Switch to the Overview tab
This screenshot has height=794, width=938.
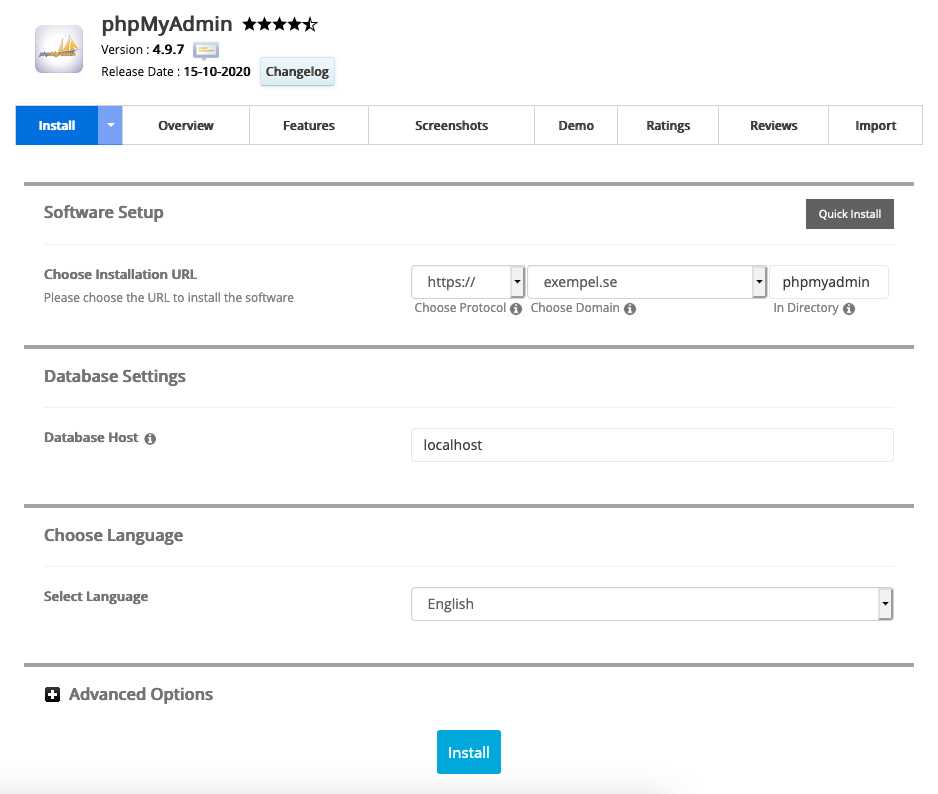[186, 126]
